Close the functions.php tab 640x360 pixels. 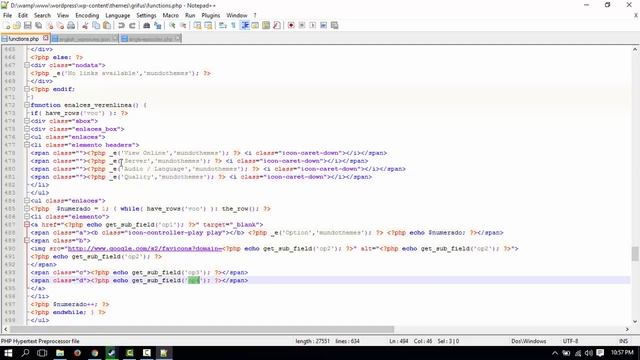pos(46,38)
